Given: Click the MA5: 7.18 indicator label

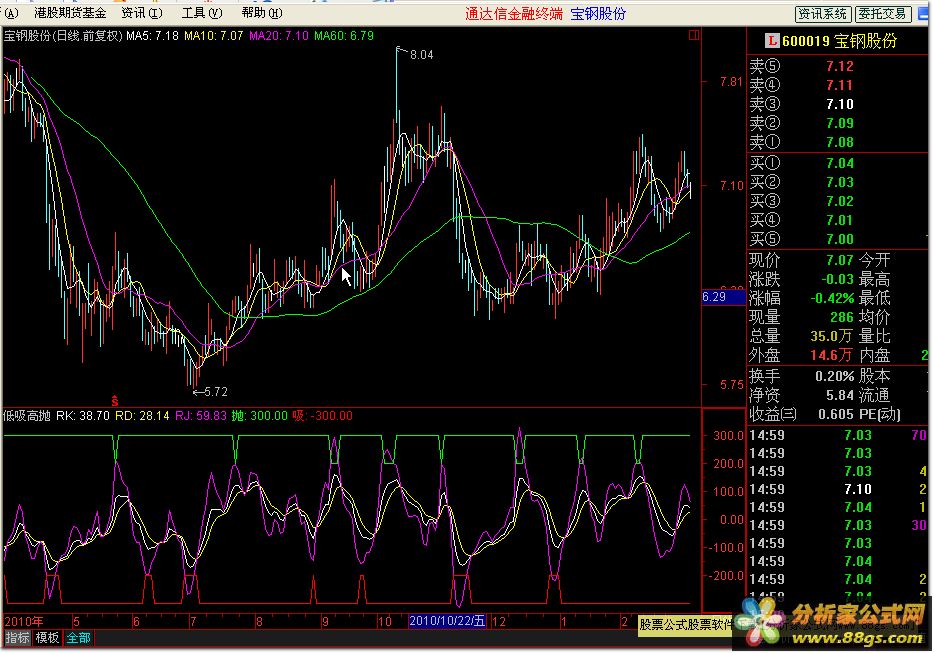Looking at the screenshot, I should [152, 36].
